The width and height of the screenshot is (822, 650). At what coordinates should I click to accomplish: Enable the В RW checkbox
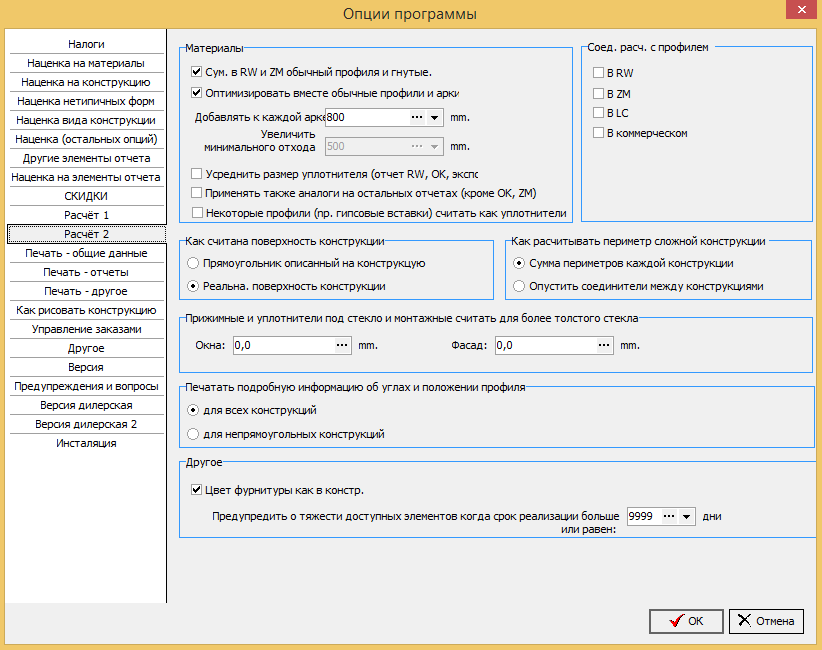pyautogui.click(x=598, y=72)
